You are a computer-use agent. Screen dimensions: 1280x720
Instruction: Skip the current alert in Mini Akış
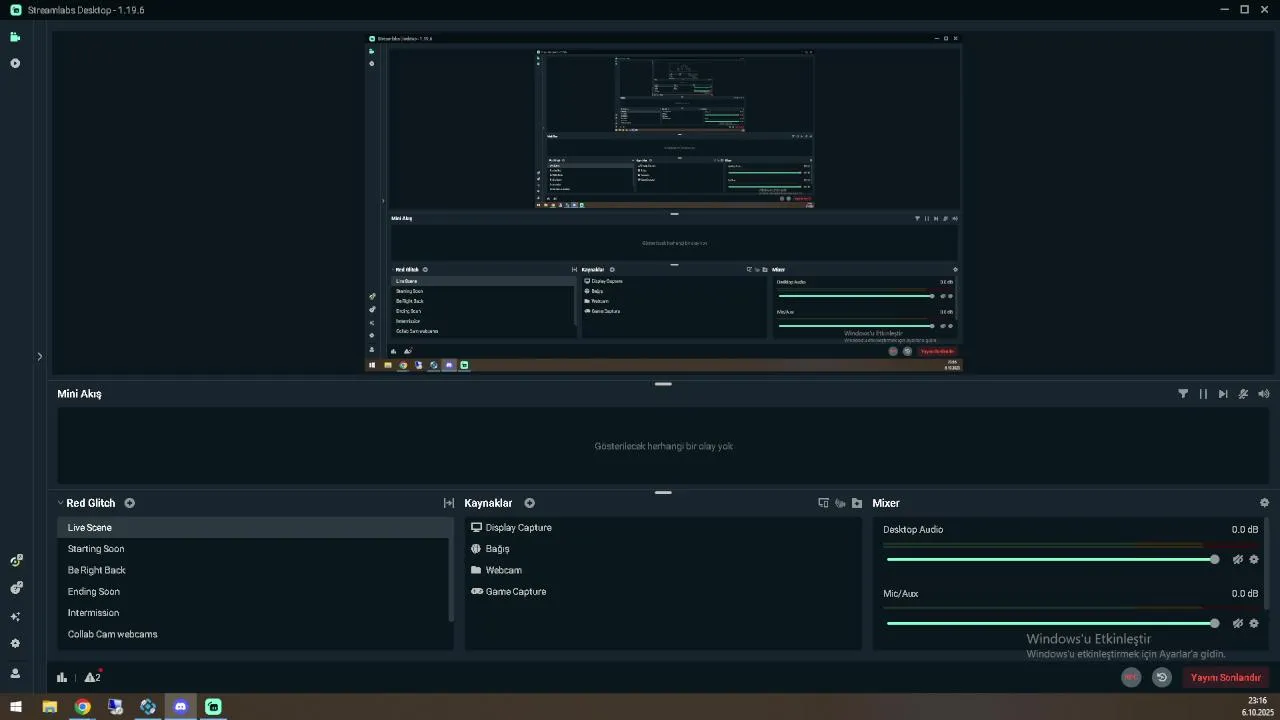[1223, 394]
